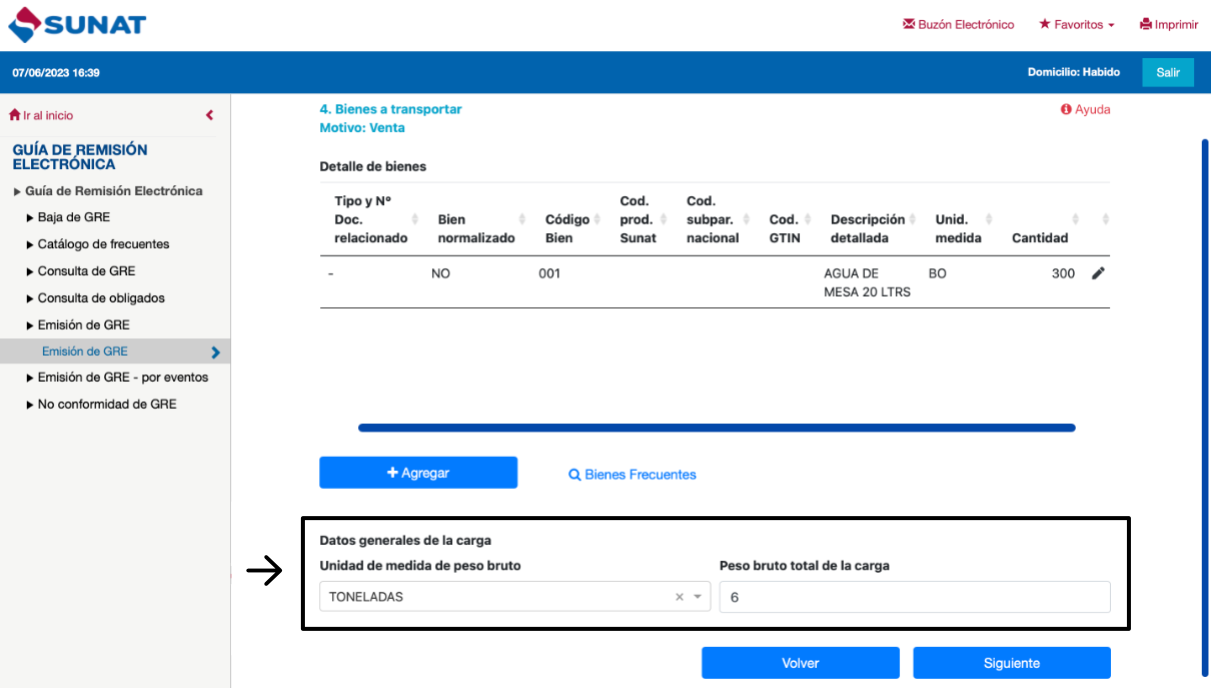Search Bienes Frecuentes link

(x=632, y=475)
